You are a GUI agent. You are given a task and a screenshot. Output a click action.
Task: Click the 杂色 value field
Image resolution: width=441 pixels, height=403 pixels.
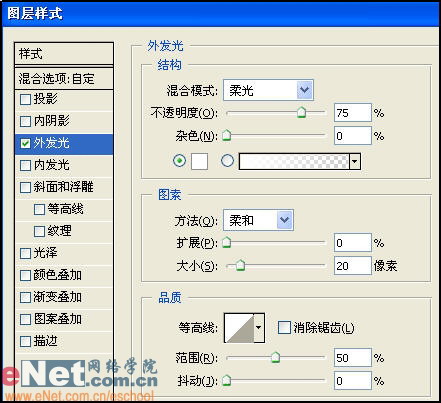[x=353, y=135]
